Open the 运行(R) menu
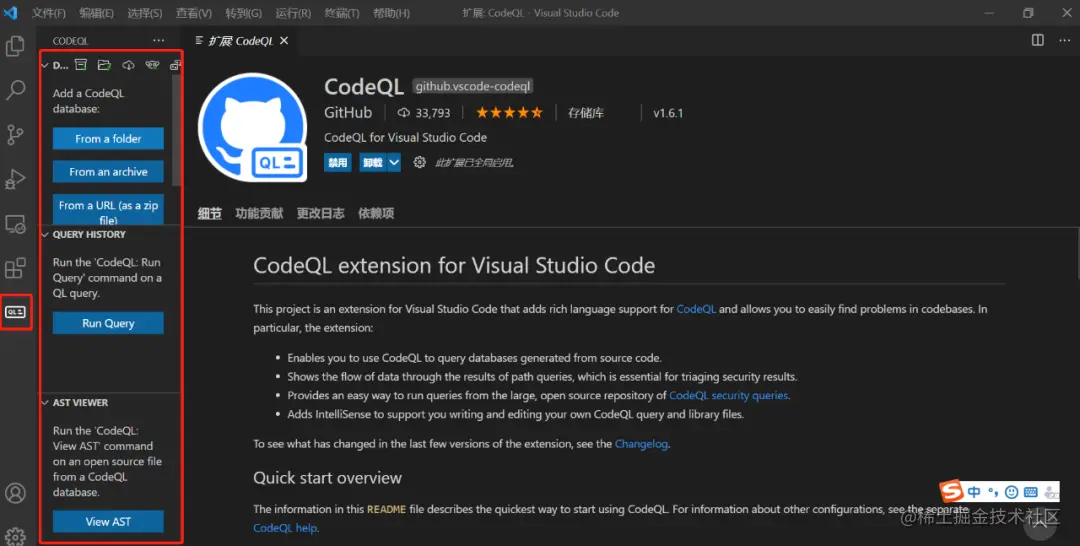This screenshot has width=1080, height=546. [293, 13]
